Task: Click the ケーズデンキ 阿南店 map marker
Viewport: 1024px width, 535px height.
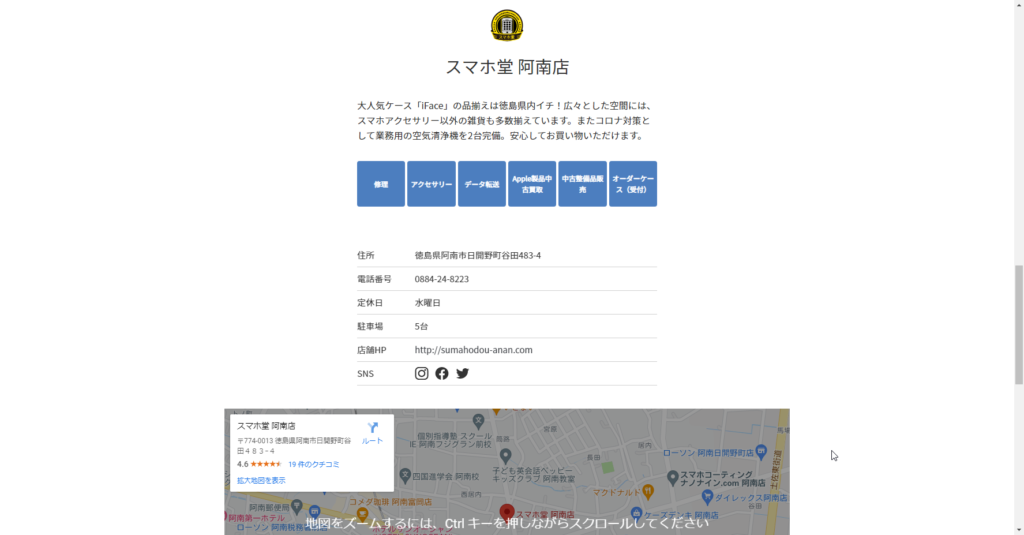Action: (x=637, y=513)
